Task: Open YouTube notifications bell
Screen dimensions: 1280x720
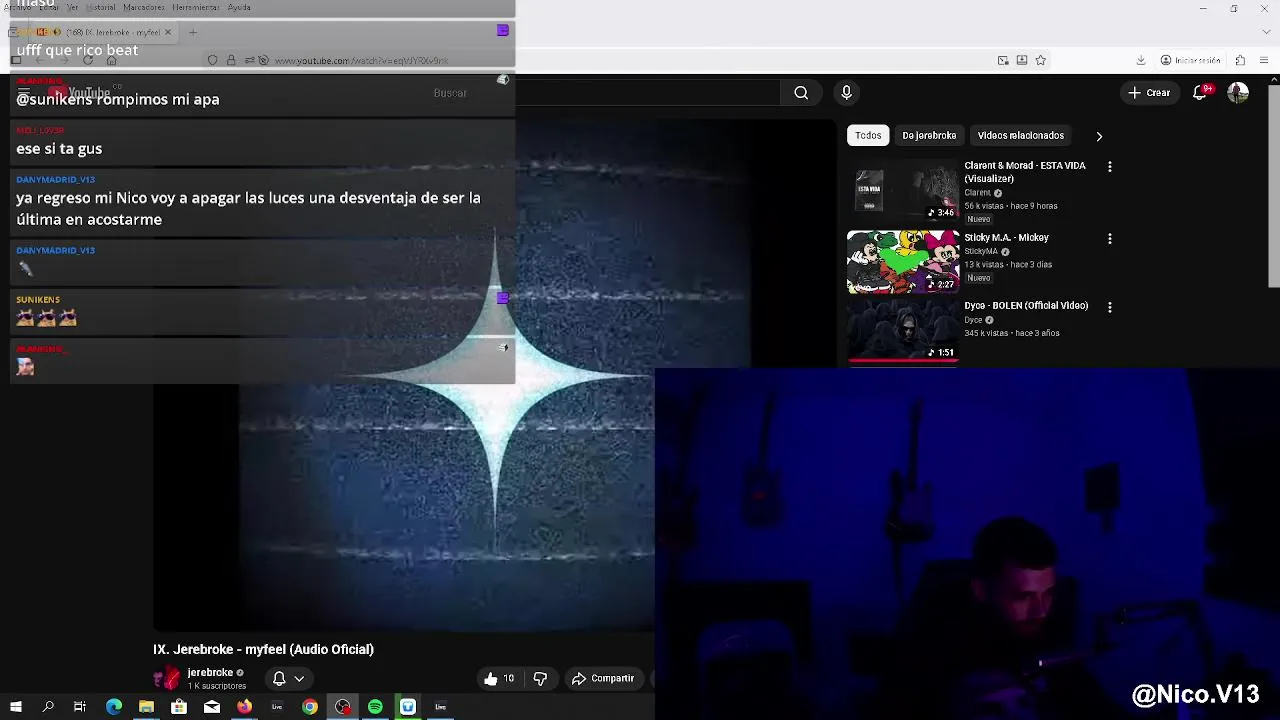Action: (x=1200, y=93)
